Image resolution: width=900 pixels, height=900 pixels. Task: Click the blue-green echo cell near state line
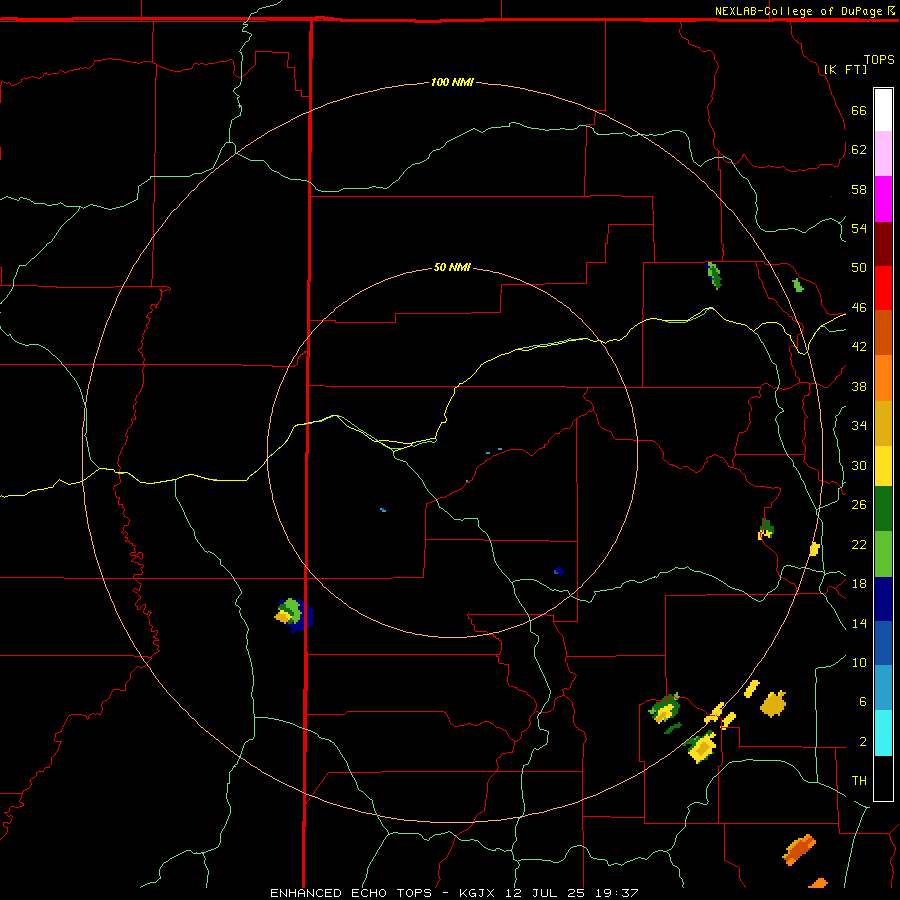pos(294,614)
